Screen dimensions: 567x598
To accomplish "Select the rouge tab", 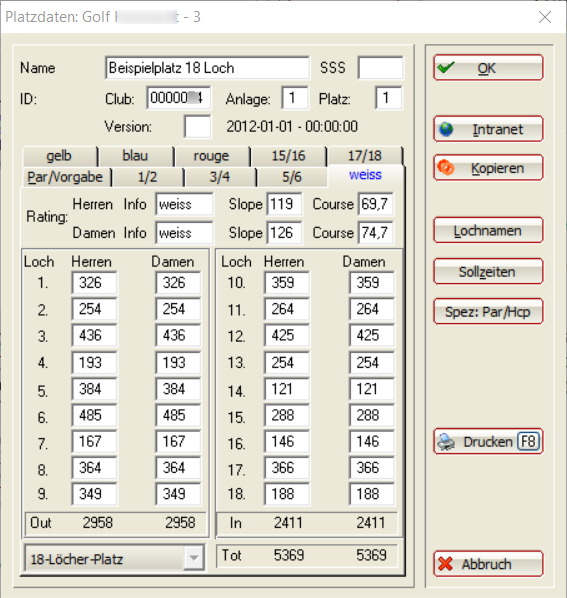I will (x=211, y=156).
